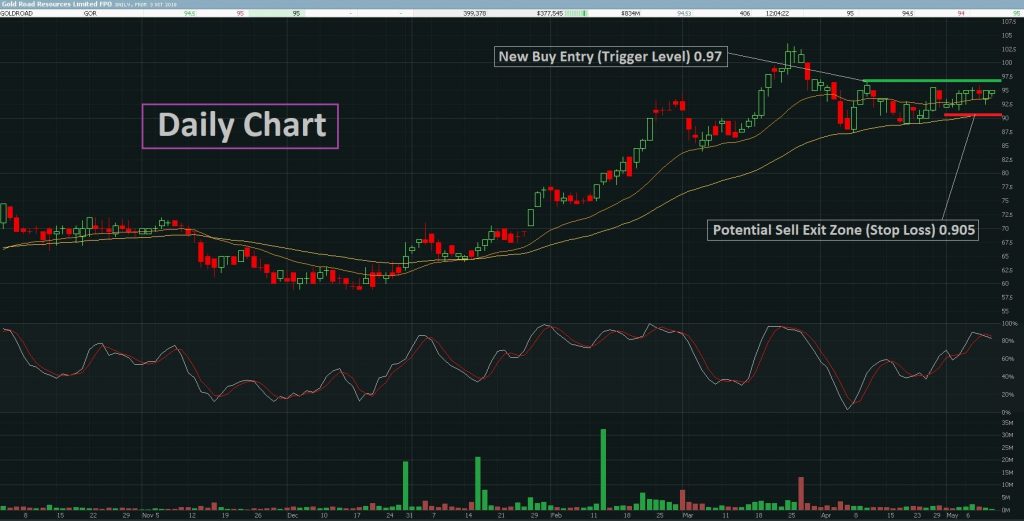Click the 70 label on price axis
Viewport: 1024px width, 521px height.
pos(1004,229)
